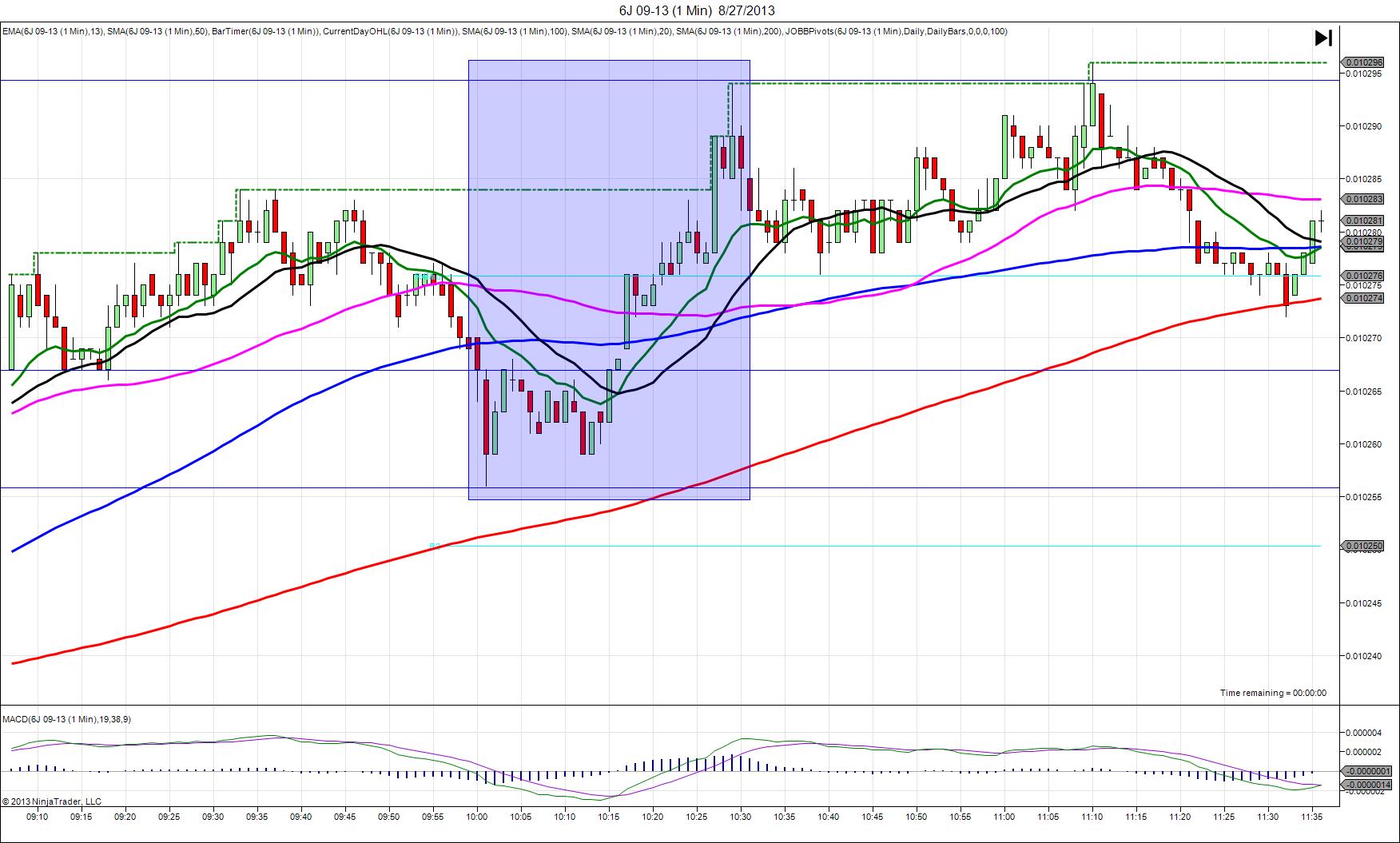Click the indicator list label starting with EMA
Viewport: 1400px width, 843px height.
(504, 31)
